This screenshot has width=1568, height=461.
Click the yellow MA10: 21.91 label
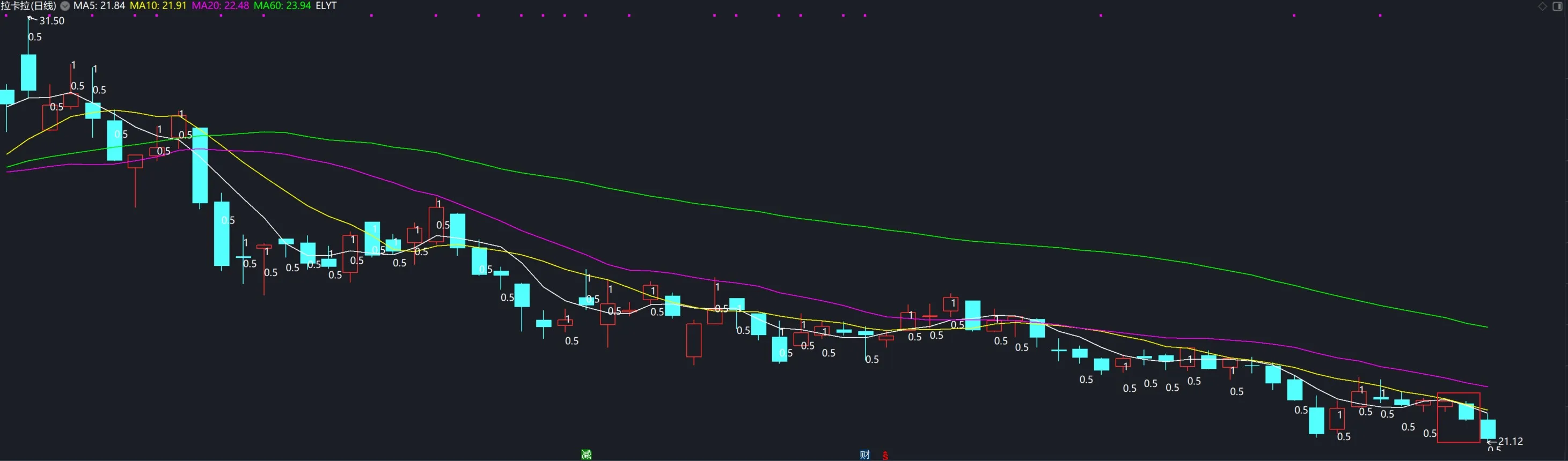pos(158,5)
